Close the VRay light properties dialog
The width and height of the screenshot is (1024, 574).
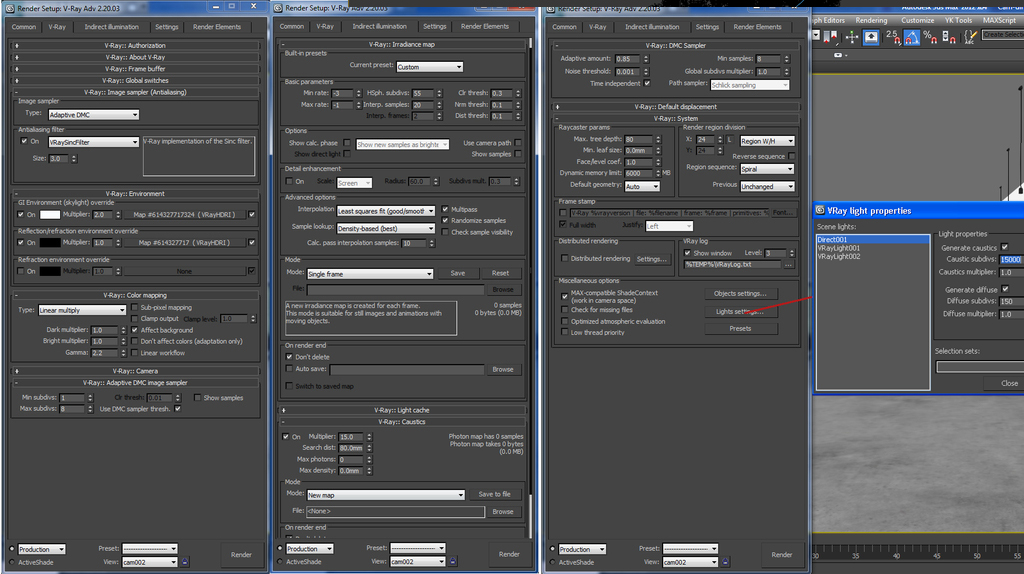[1008, 383]
